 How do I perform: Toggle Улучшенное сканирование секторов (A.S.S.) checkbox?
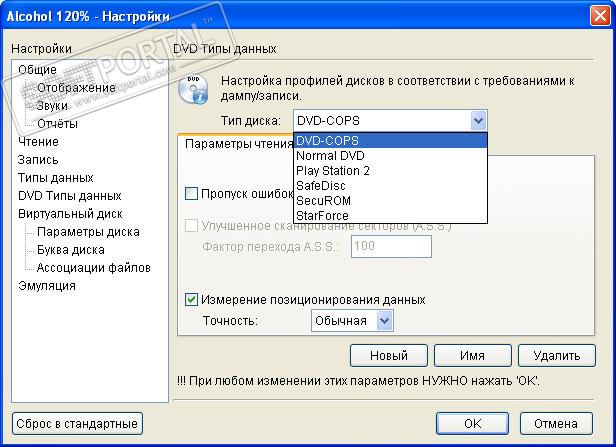coord(191,226)
